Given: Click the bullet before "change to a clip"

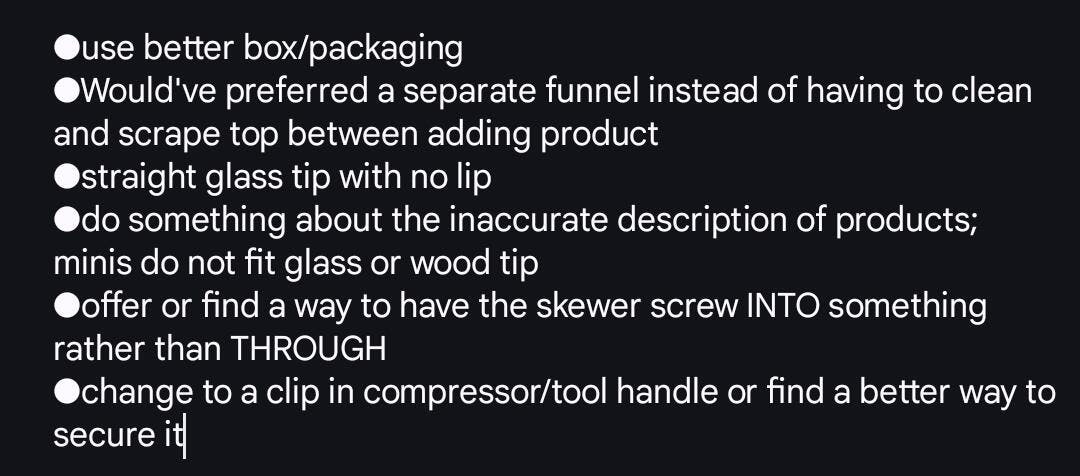Looking at the screenshot, I should tap(67, 392).
